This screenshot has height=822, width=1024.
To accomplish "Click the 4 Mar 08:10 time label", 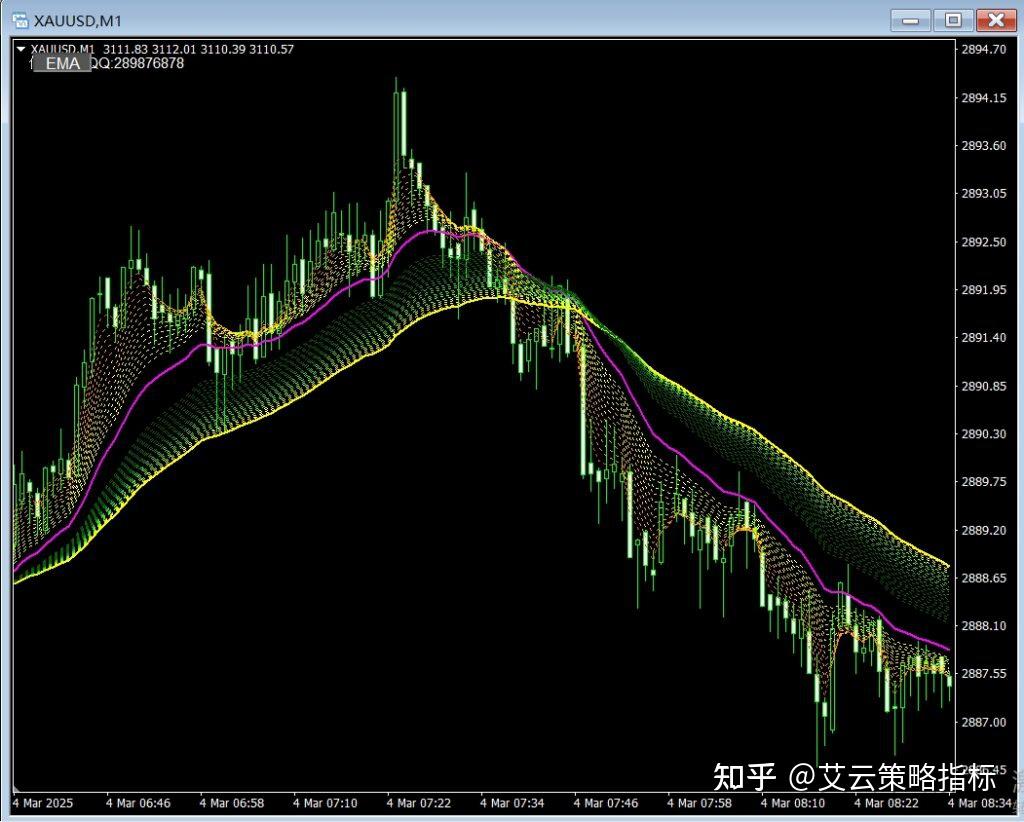I will [793, 803].
